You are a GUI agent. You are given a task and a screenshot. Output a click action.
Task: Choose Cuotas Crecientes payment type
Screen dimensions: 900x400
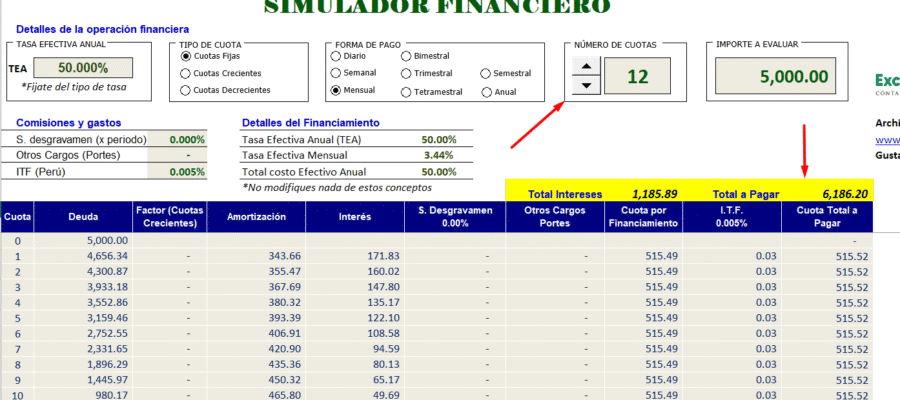(186, 73)
